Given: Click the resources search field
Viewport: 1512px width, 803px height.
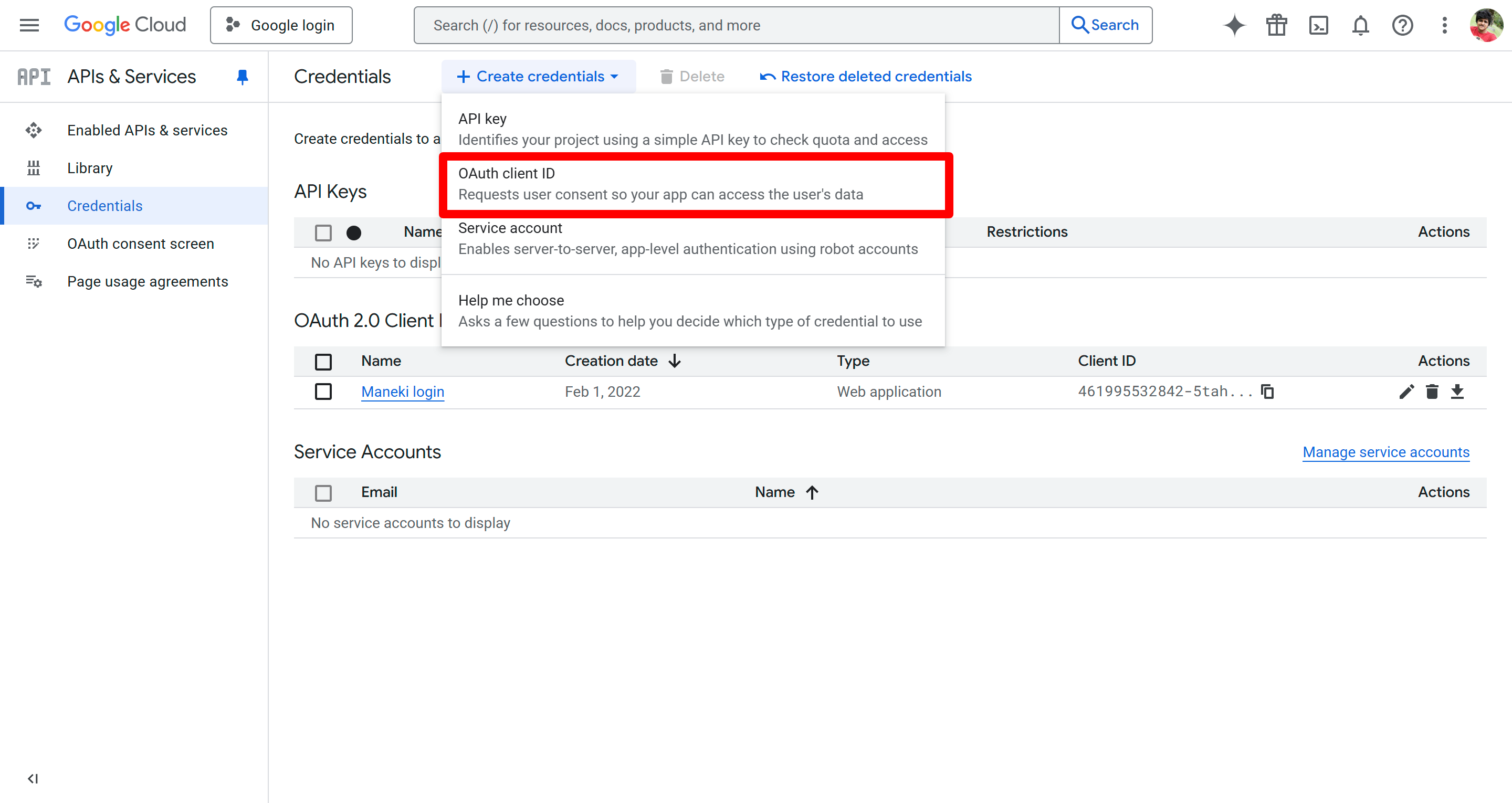Looking at the screenshot, I should click(737, 25).
